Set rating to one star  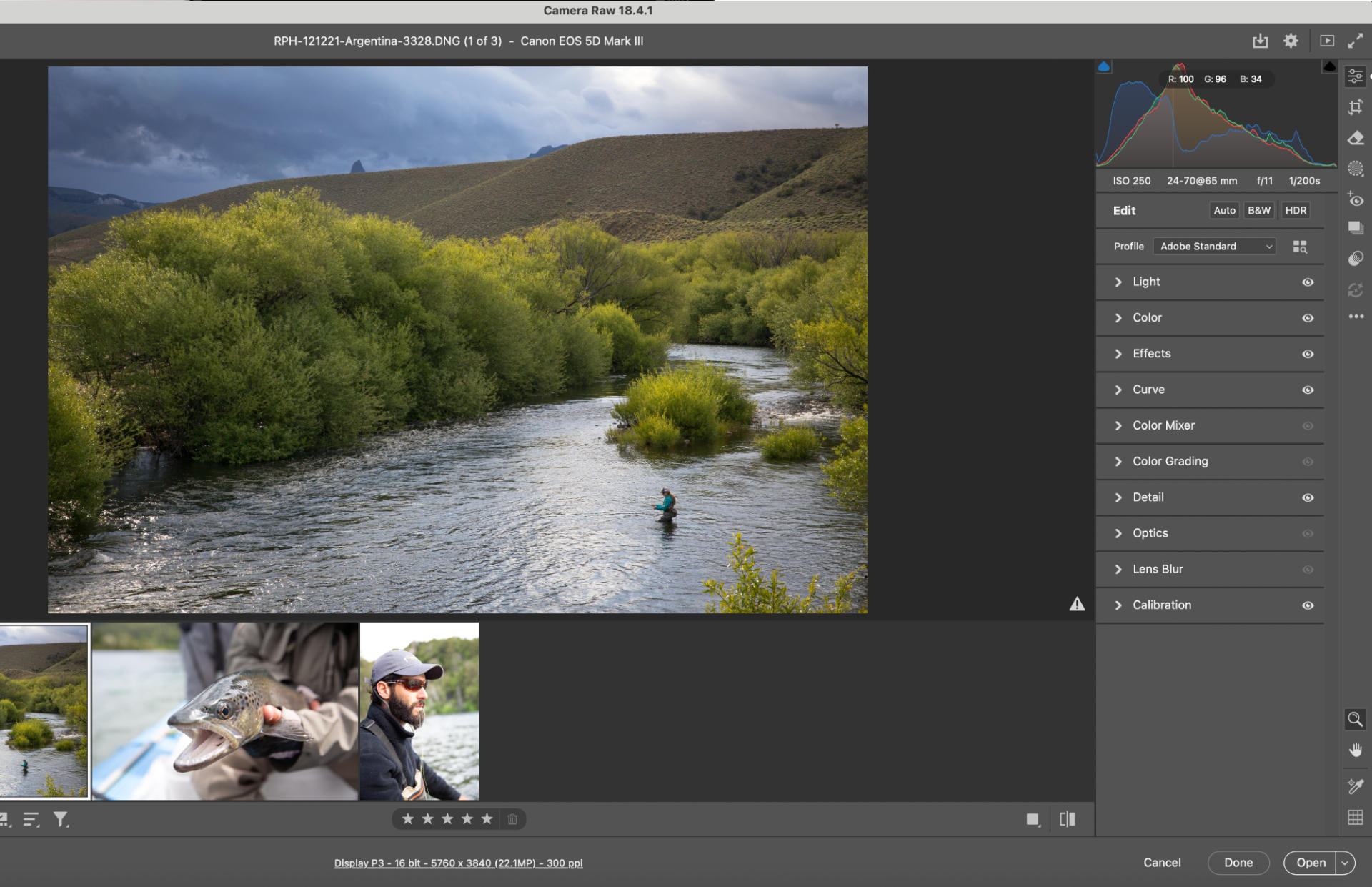click(x=408, y=819)
